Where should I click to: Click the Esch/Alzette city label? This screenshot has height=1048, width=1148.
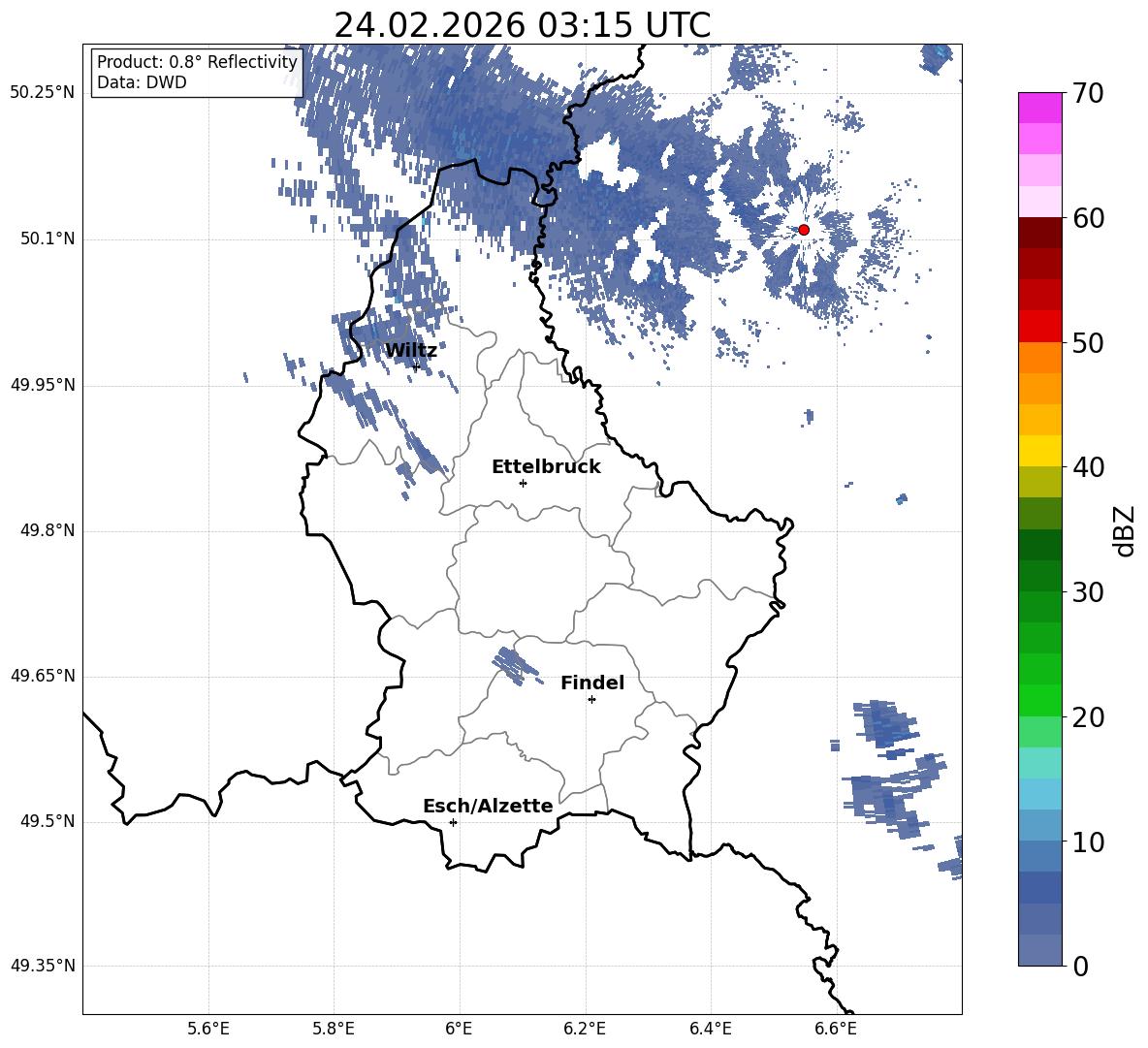(x=488, y=807)
